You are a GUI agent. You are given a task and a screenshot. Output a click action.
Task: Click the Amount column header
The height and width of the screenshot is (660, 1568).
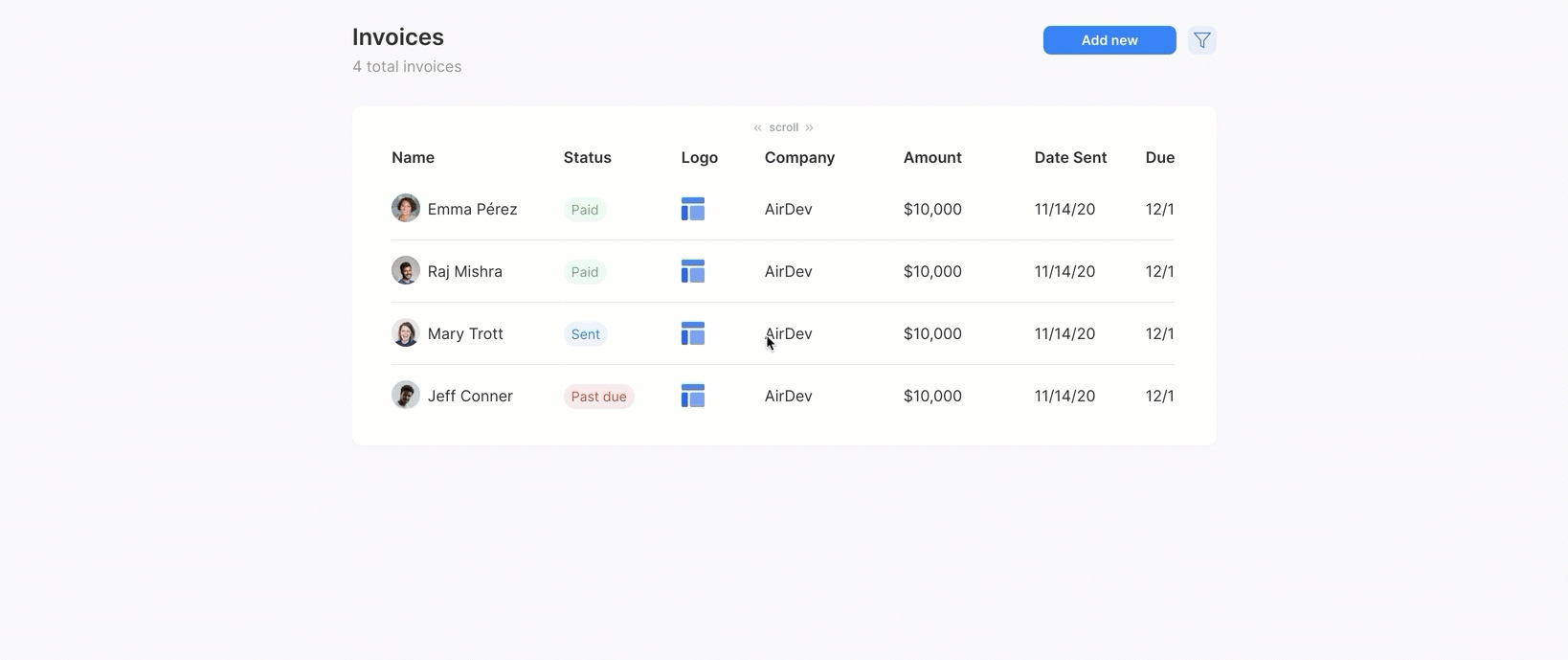tap(931, 158)
